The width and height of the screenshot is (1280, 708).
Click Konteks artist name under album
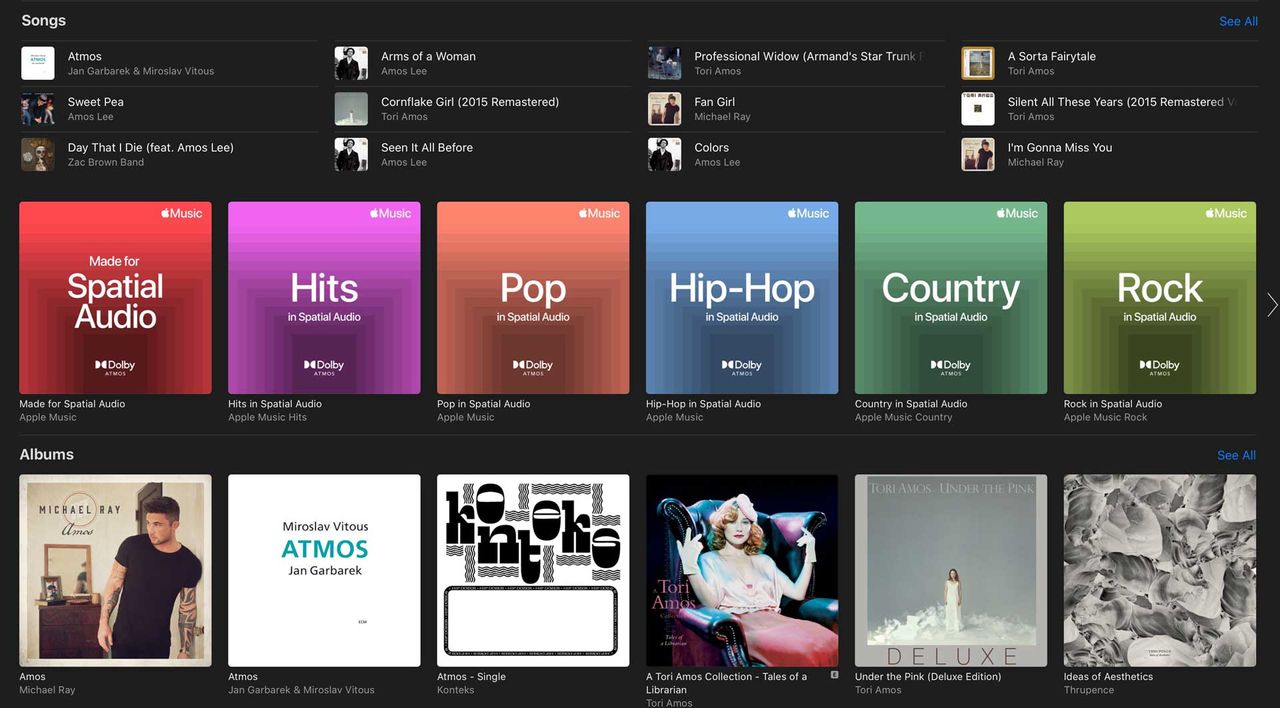coord(456,690)
